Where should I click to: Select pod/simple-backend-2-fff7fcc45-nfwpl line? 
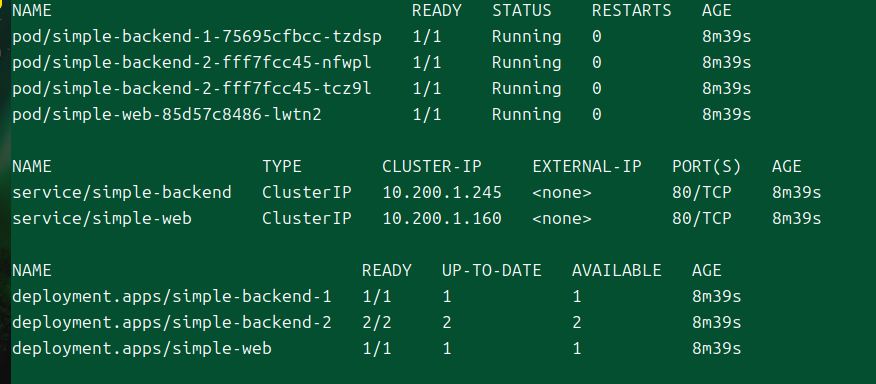[x=382, y=63]
